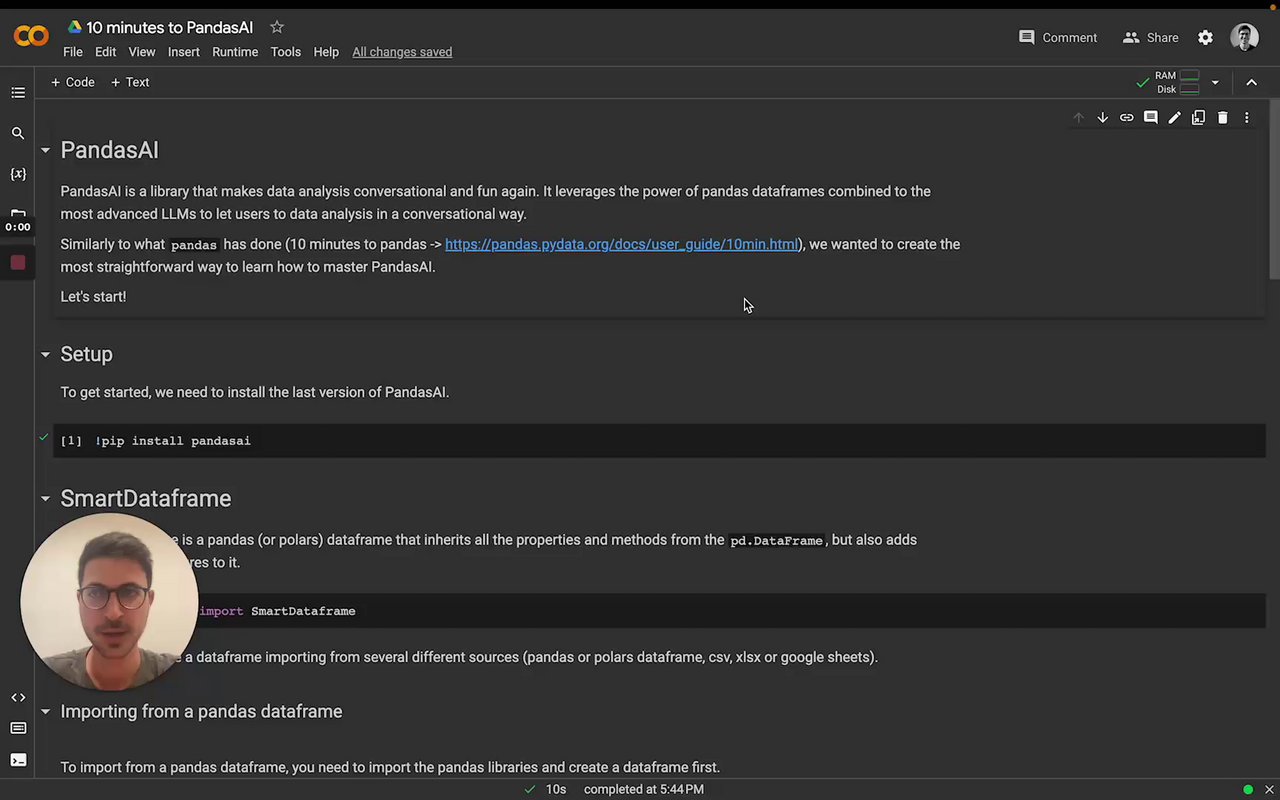Click the webcam presenter thumbnail
Screen dimensions: 1280x800
pos(109,603)
